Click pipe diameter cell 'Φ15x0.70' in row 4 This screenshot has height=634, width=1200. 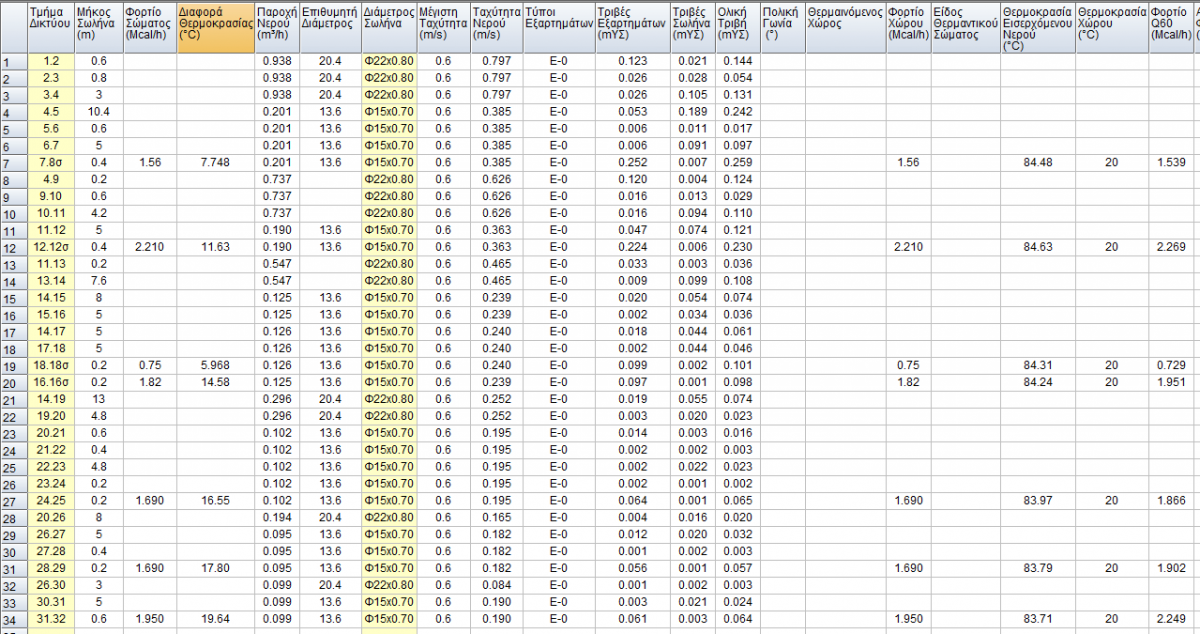point(389,112)
